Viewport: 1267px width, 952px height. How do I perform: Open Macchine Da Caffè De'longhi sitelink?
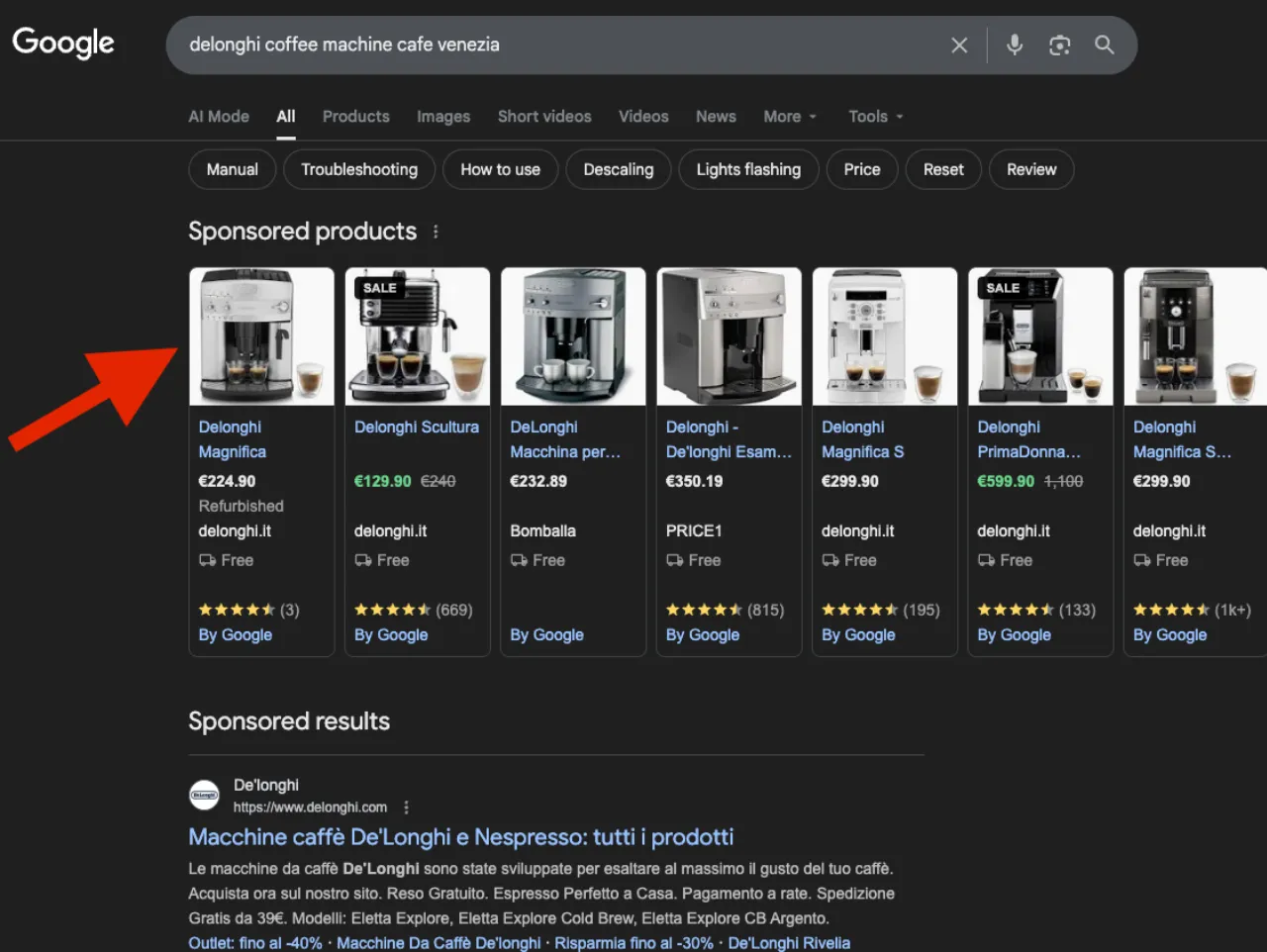(439, 943)
